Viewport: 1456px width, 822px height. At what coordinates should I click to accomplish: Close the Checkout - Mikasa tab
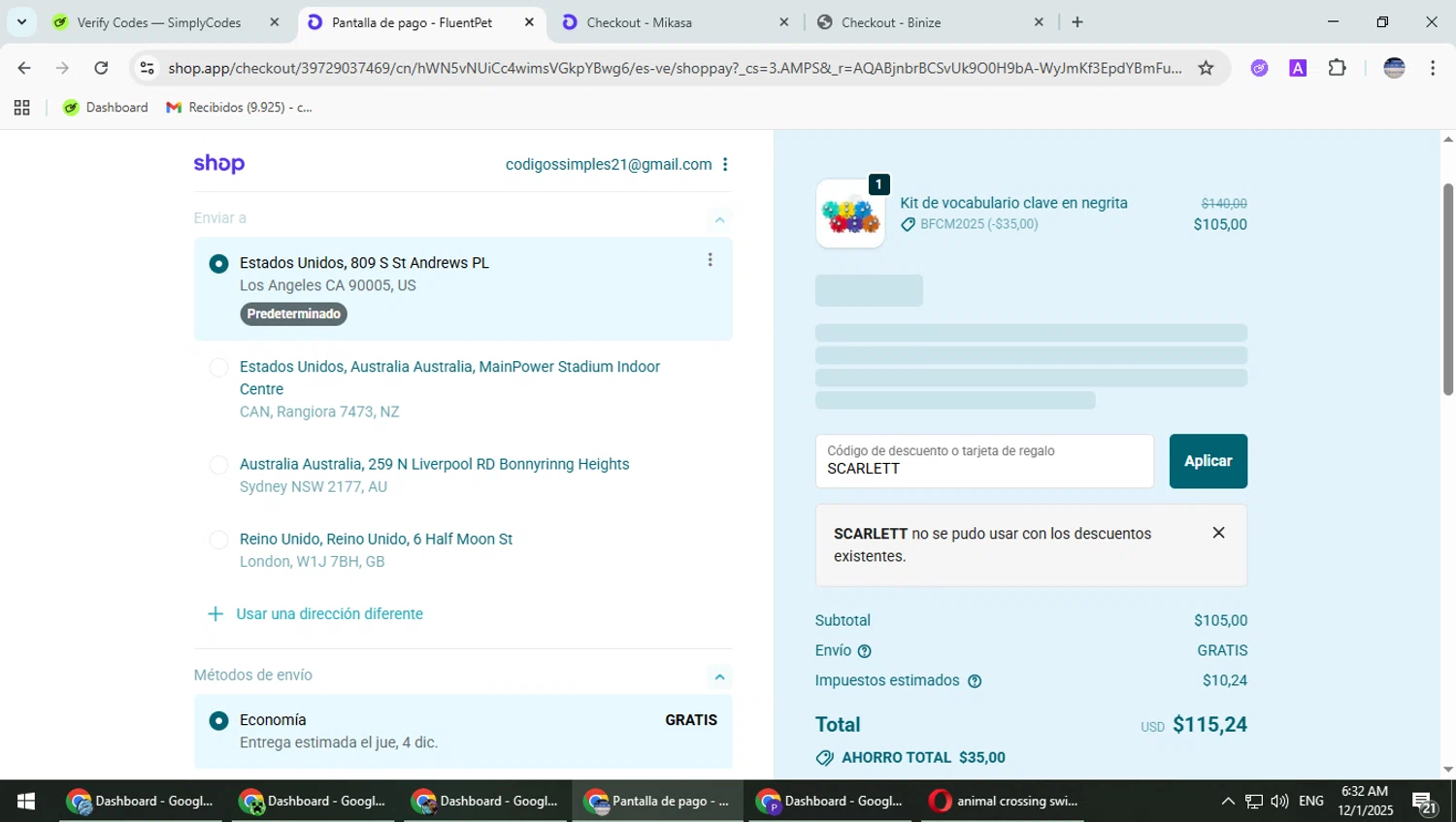click(x=784, y=22)
